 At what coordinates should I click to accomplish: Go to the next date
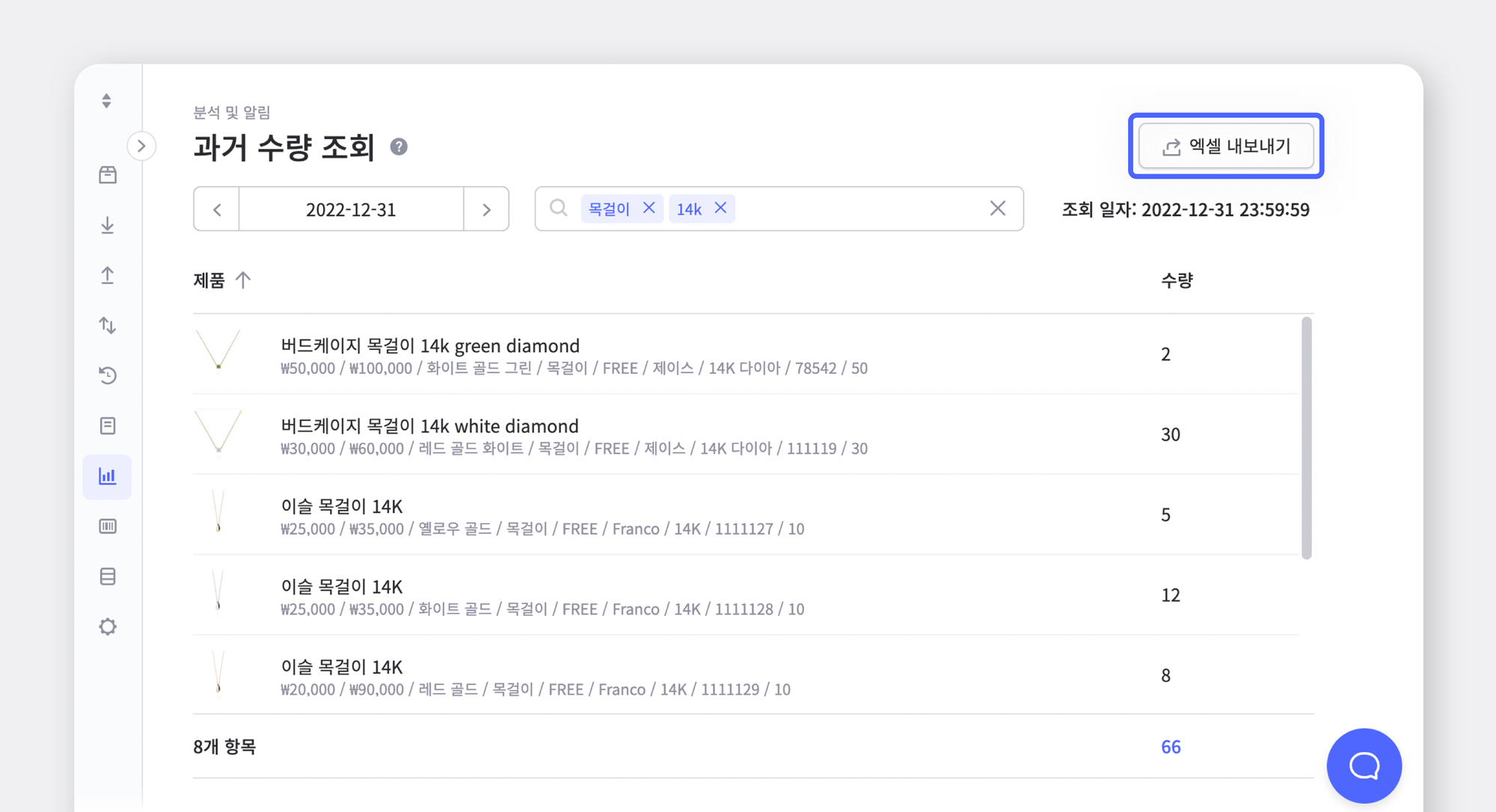[486, 209]
